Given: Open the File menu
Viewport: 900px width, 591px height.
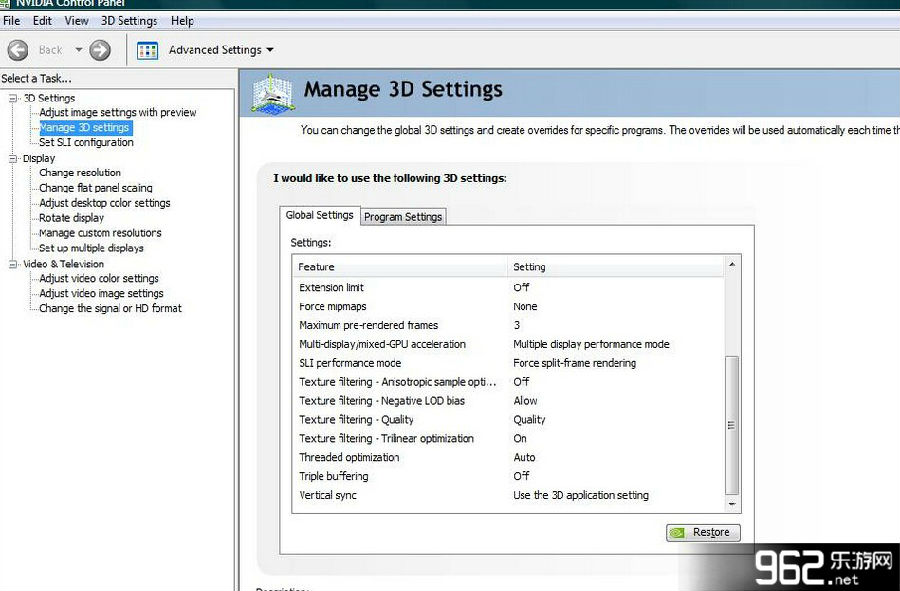Looking at the screenshot, I should (11, 21).
